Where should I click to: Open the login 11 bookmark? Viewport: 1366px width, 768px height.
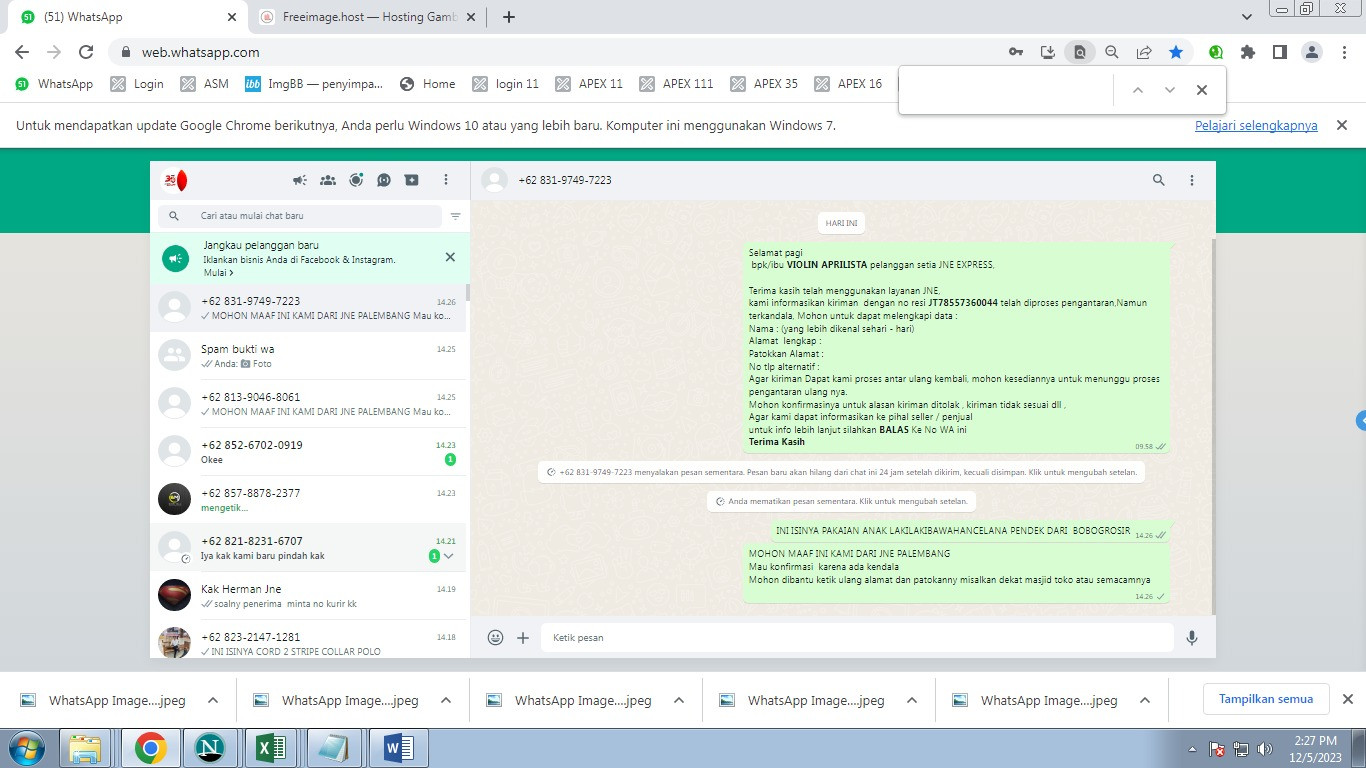click(x=506, y=84)
